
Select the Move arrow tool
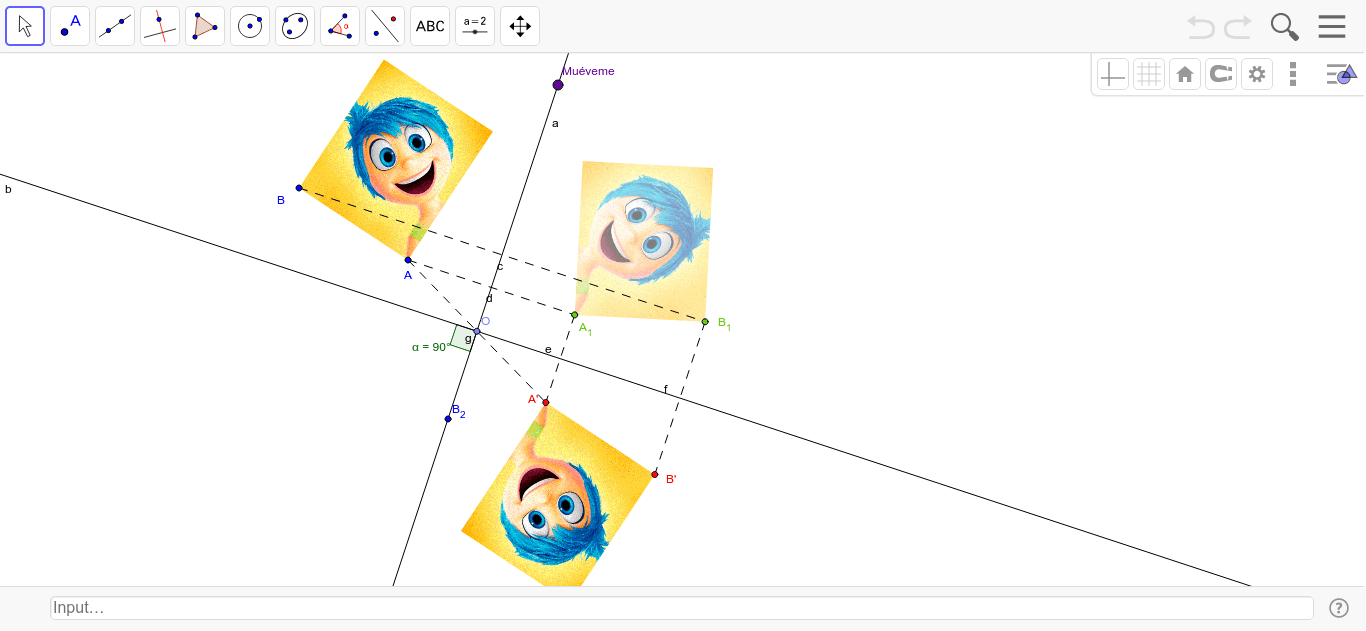[x=25, y=26]
